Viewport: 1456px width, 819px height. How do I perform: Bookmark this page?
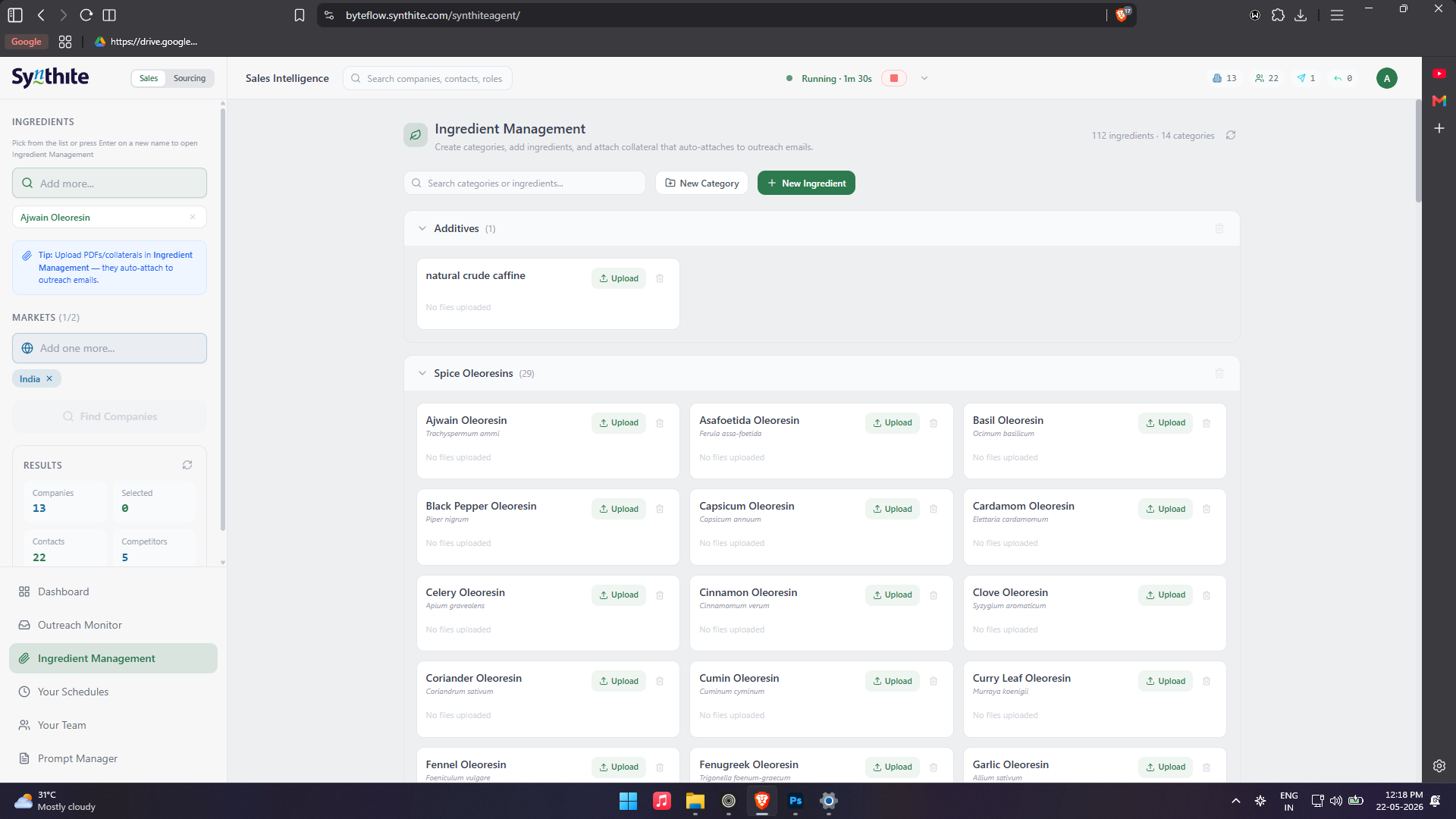(x=300, y=15)
